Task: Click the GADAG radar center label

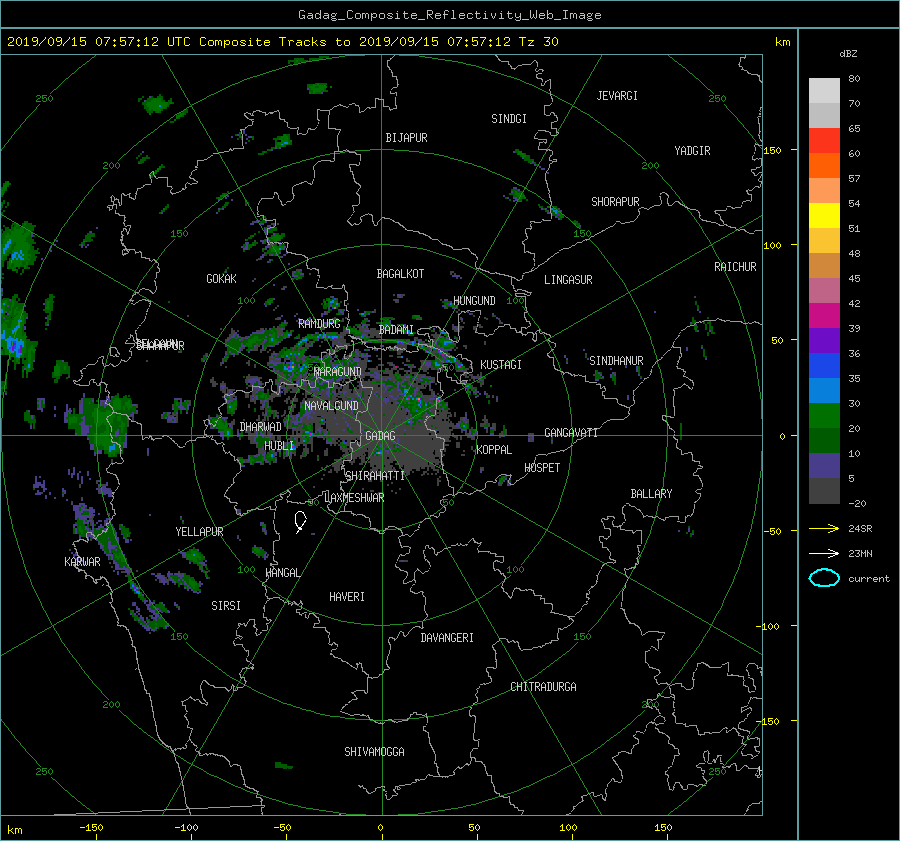Action: pyautogui.click(x=380, y=436)
